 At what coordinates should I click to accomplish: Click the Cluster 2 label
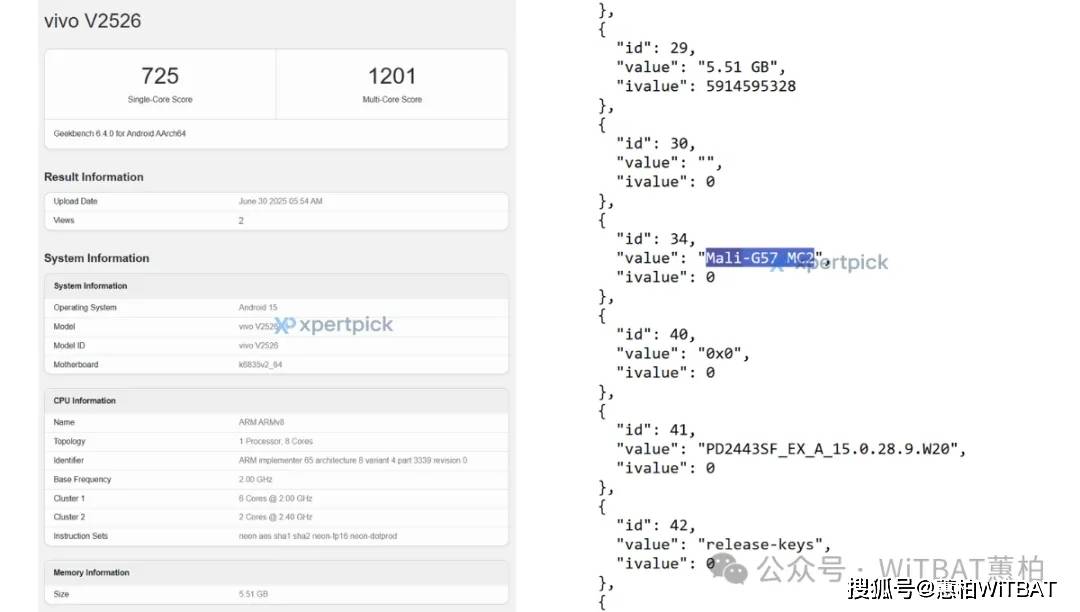[69, 517]
